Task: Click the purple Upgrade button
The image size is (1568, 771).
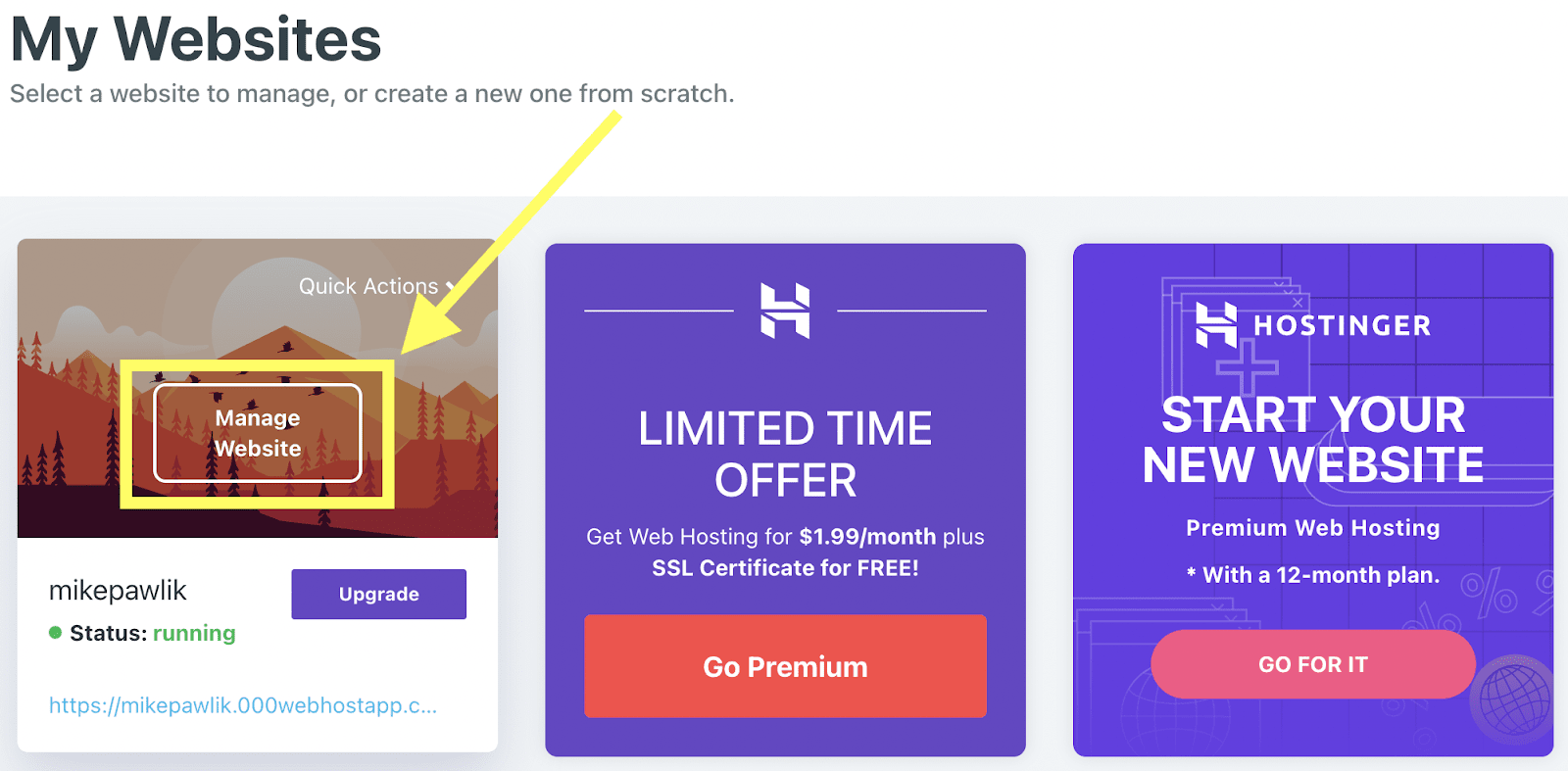Action: [378, 594]
